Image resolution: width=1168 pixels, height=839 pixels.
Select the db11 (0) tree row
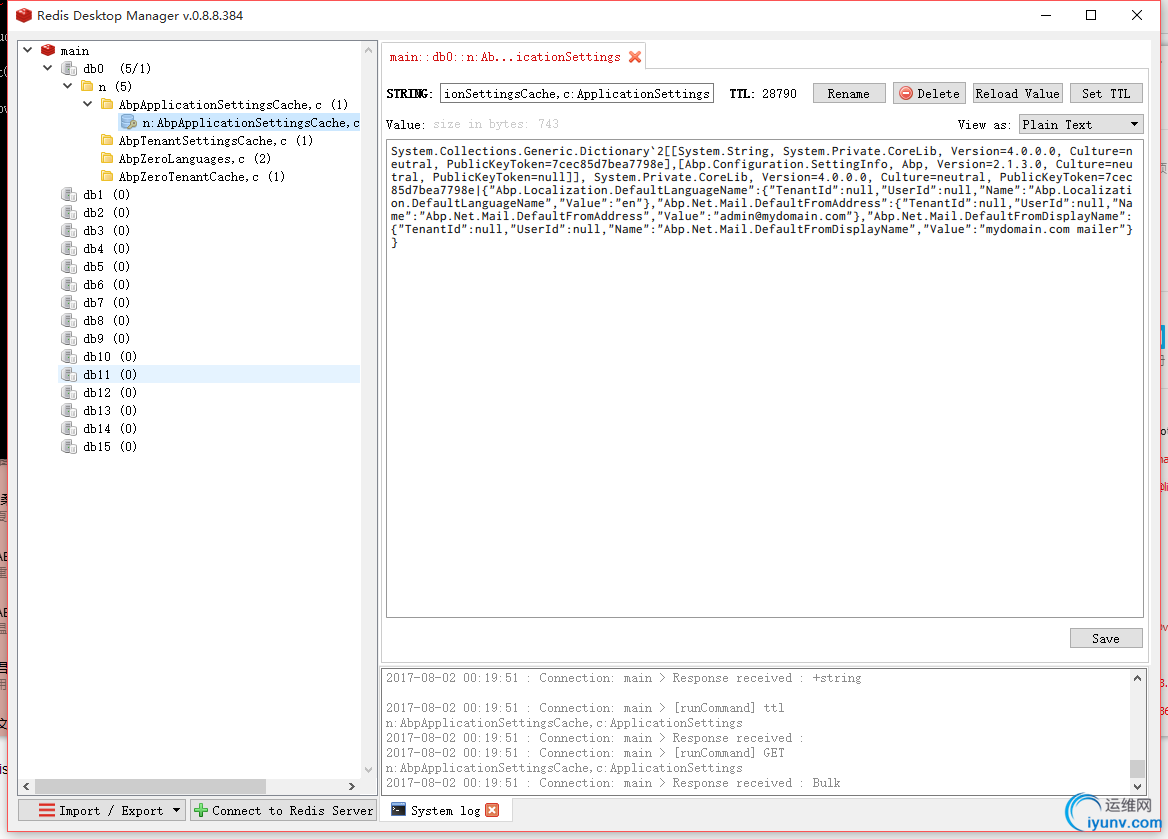point(209,374)
